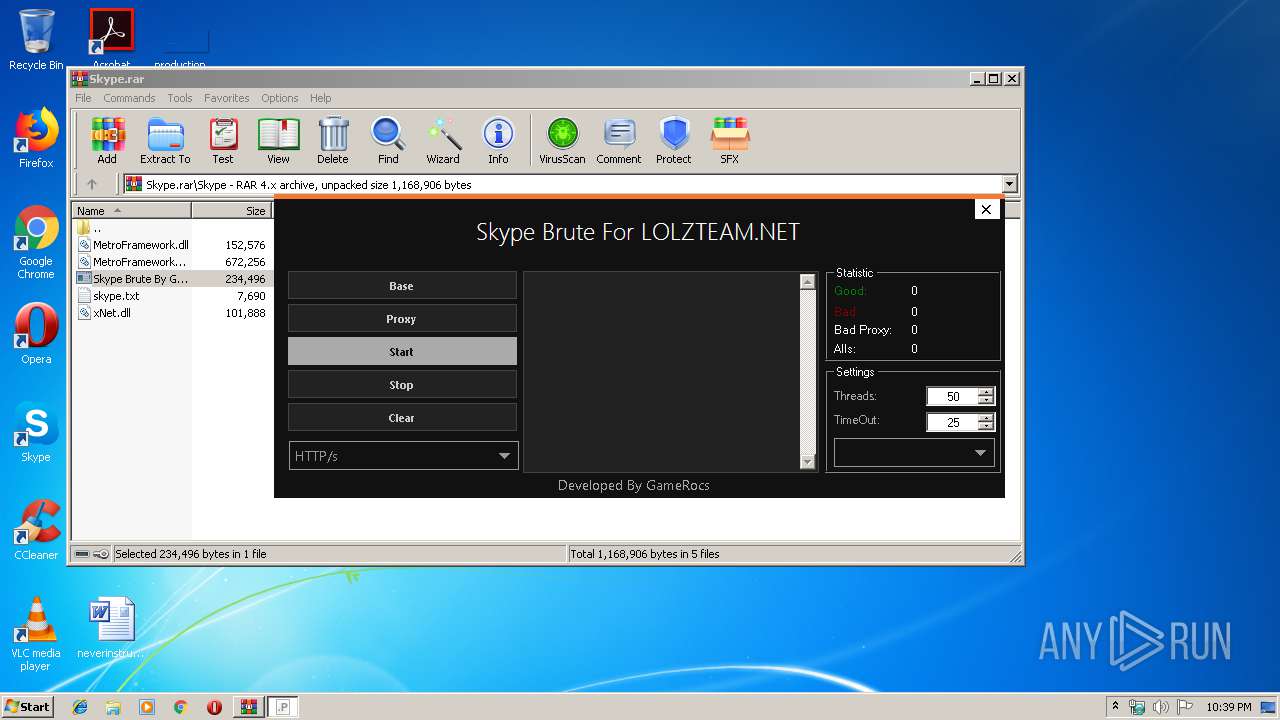Image resolution: width=1280 pixels, height=720 pixels.
Task: Open the Tools menu
Action: (180, 98)
